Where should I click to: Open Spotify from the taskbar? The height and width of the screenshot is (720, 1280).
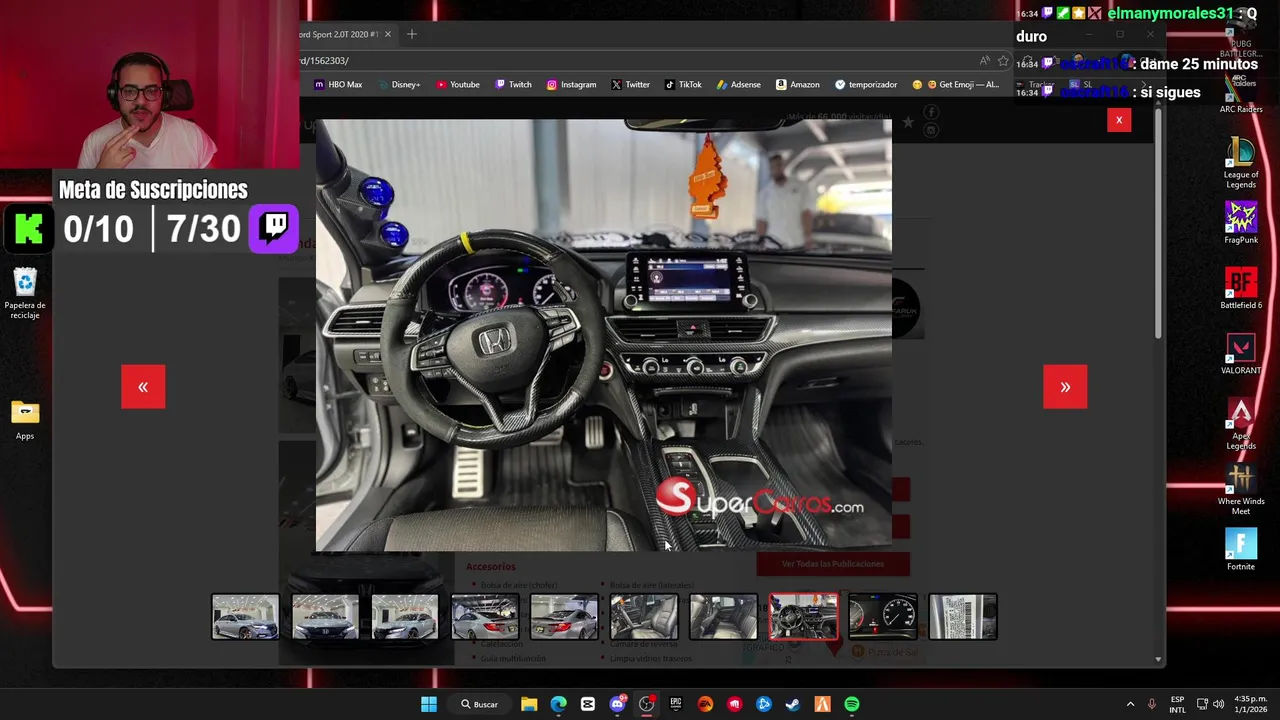[x=852, y=704]
